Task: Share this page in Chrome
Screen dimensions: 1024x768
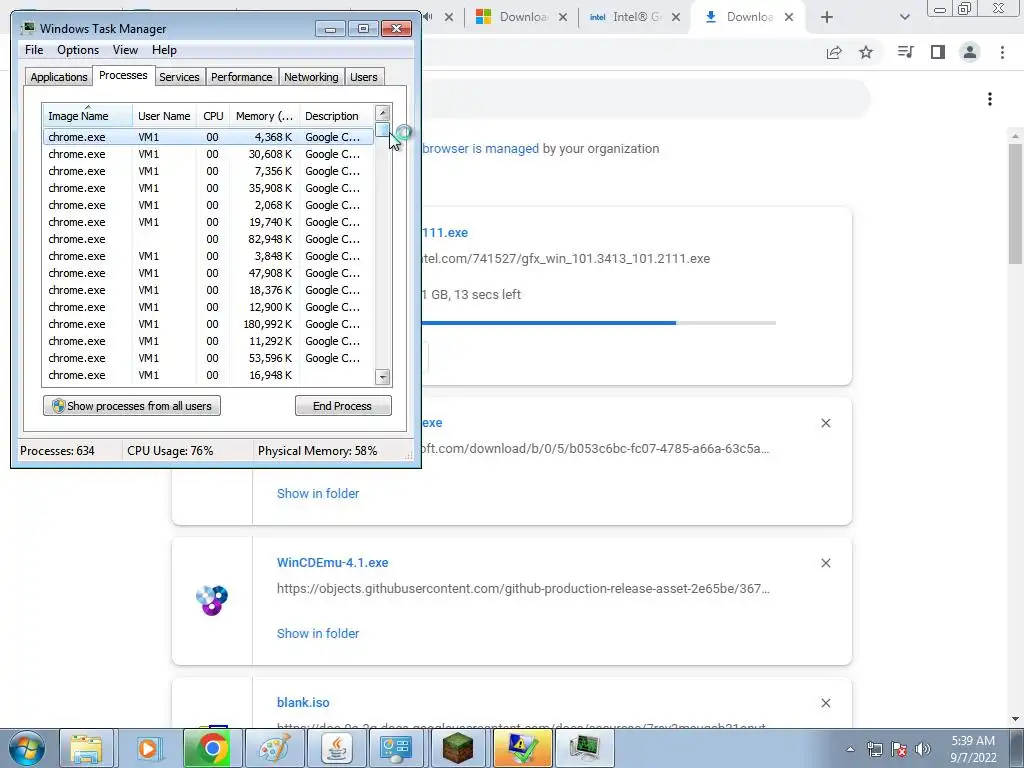Action: coord(834,52)
